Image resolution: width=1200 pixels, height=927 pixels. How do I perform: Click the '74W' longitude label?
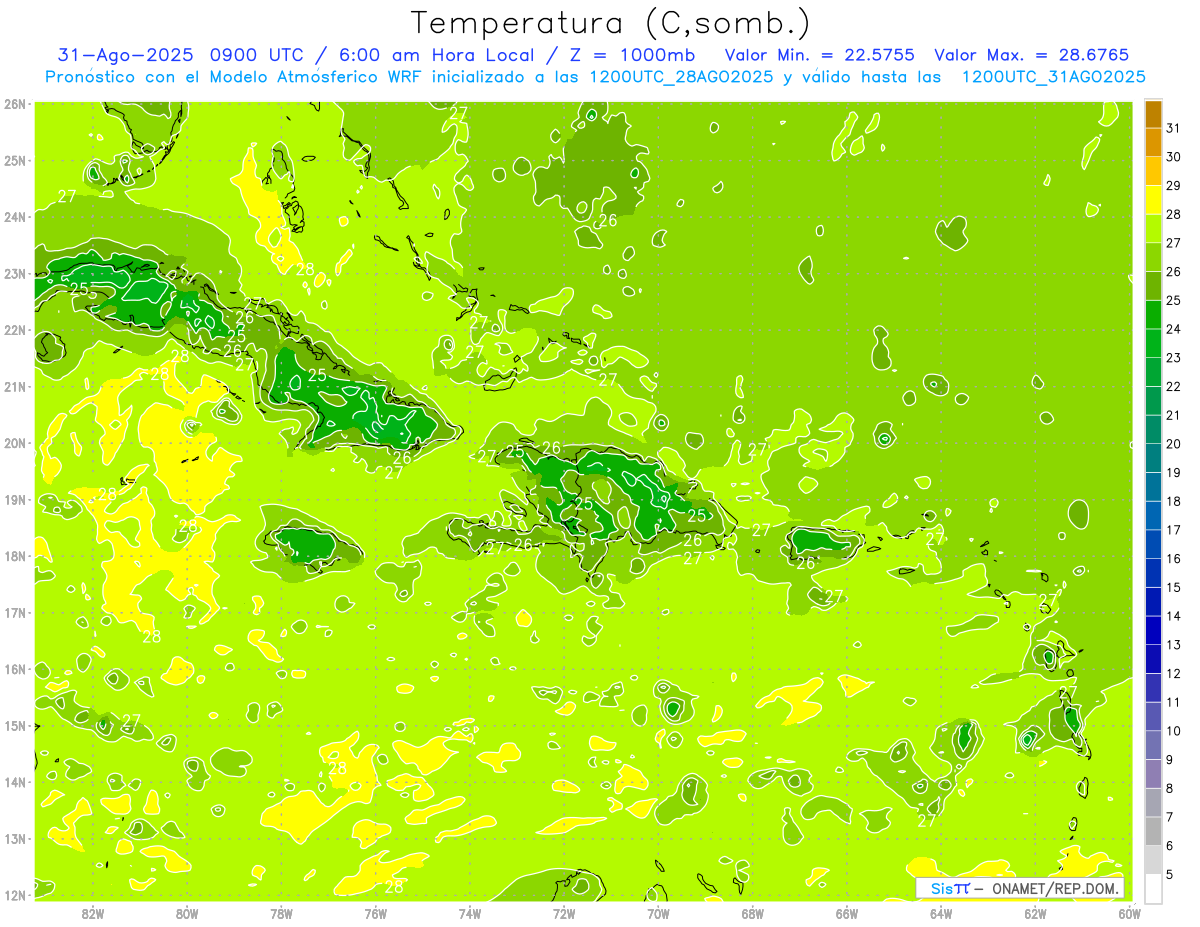pos(470,913)
